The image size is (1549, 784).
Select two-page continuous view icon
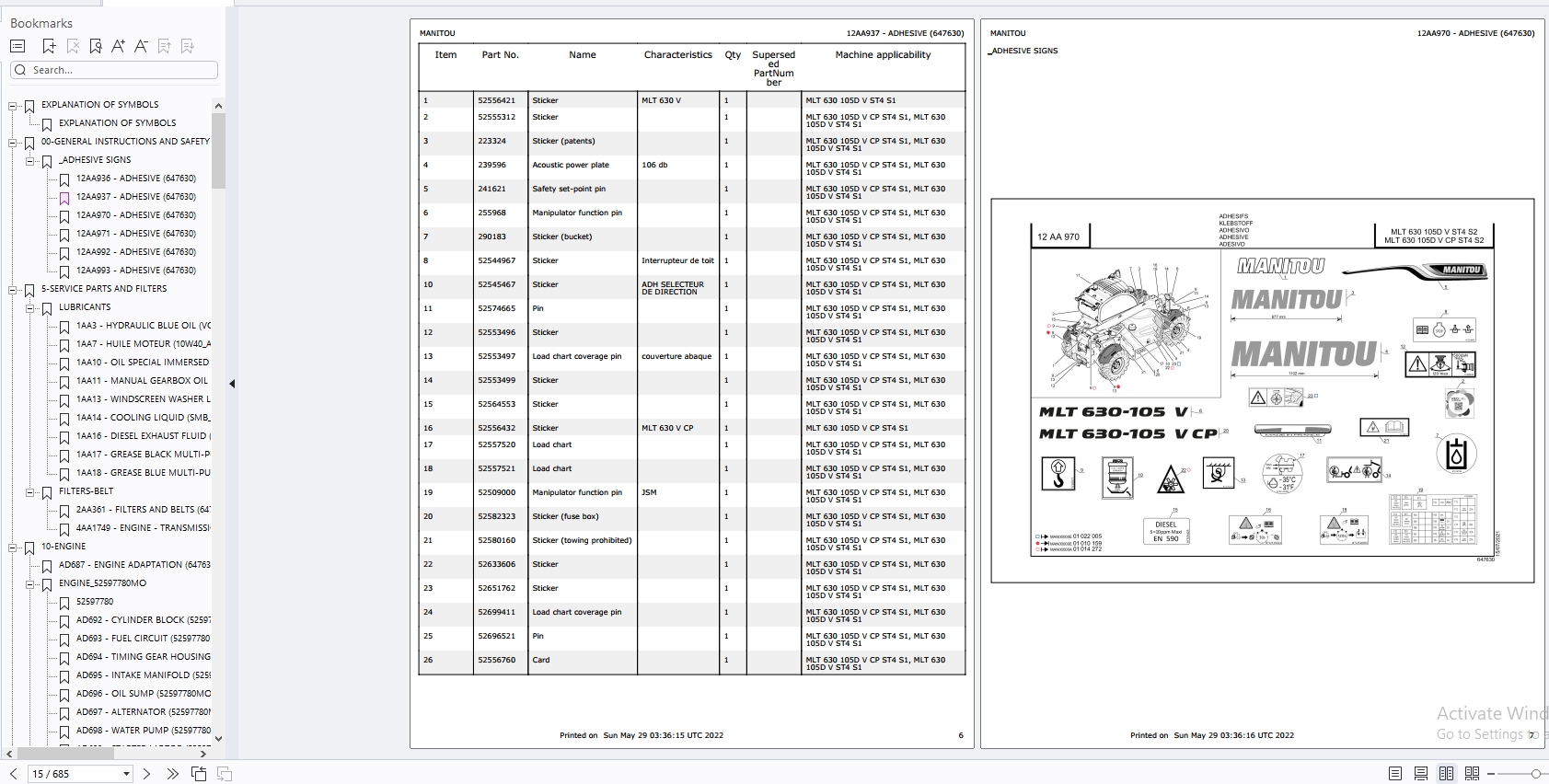pyautogui.click(x=1472, y=774)
